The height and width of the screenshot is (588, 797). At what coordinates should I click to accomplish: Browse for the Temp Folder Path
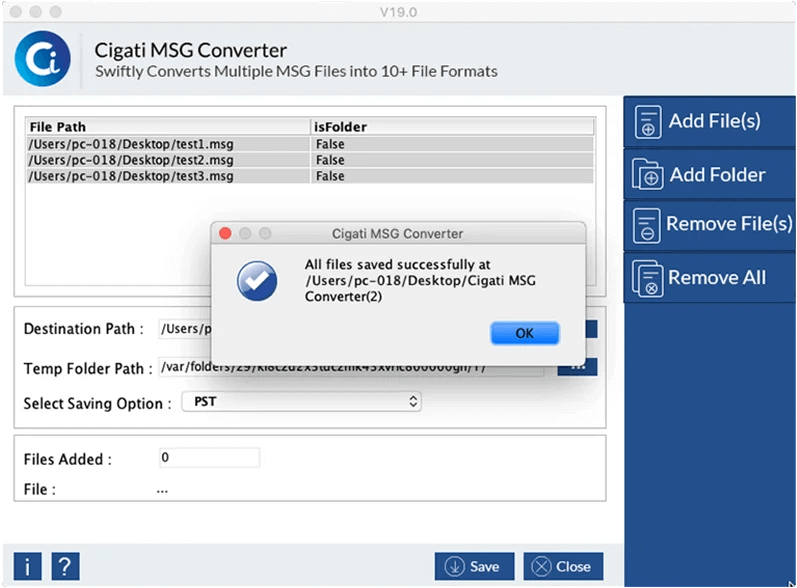click(x=577, y=367)
